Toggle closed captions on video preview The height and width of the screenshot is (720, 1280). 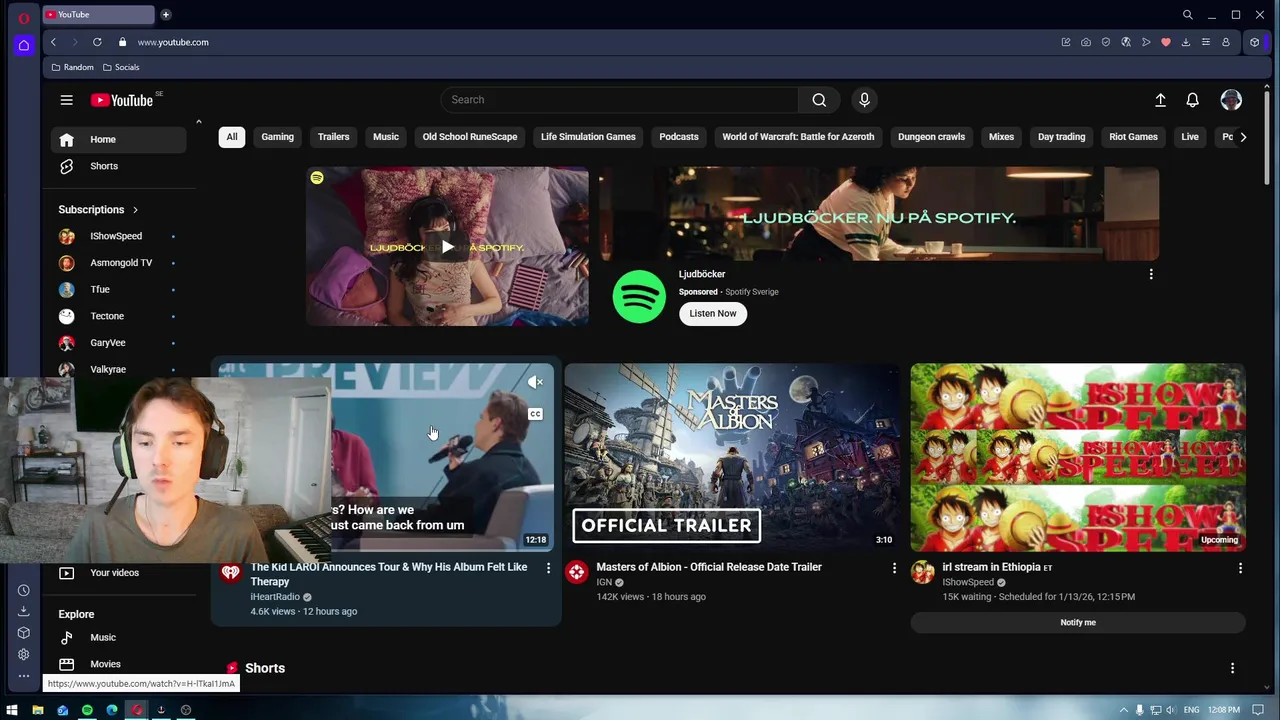click(535, 414)
